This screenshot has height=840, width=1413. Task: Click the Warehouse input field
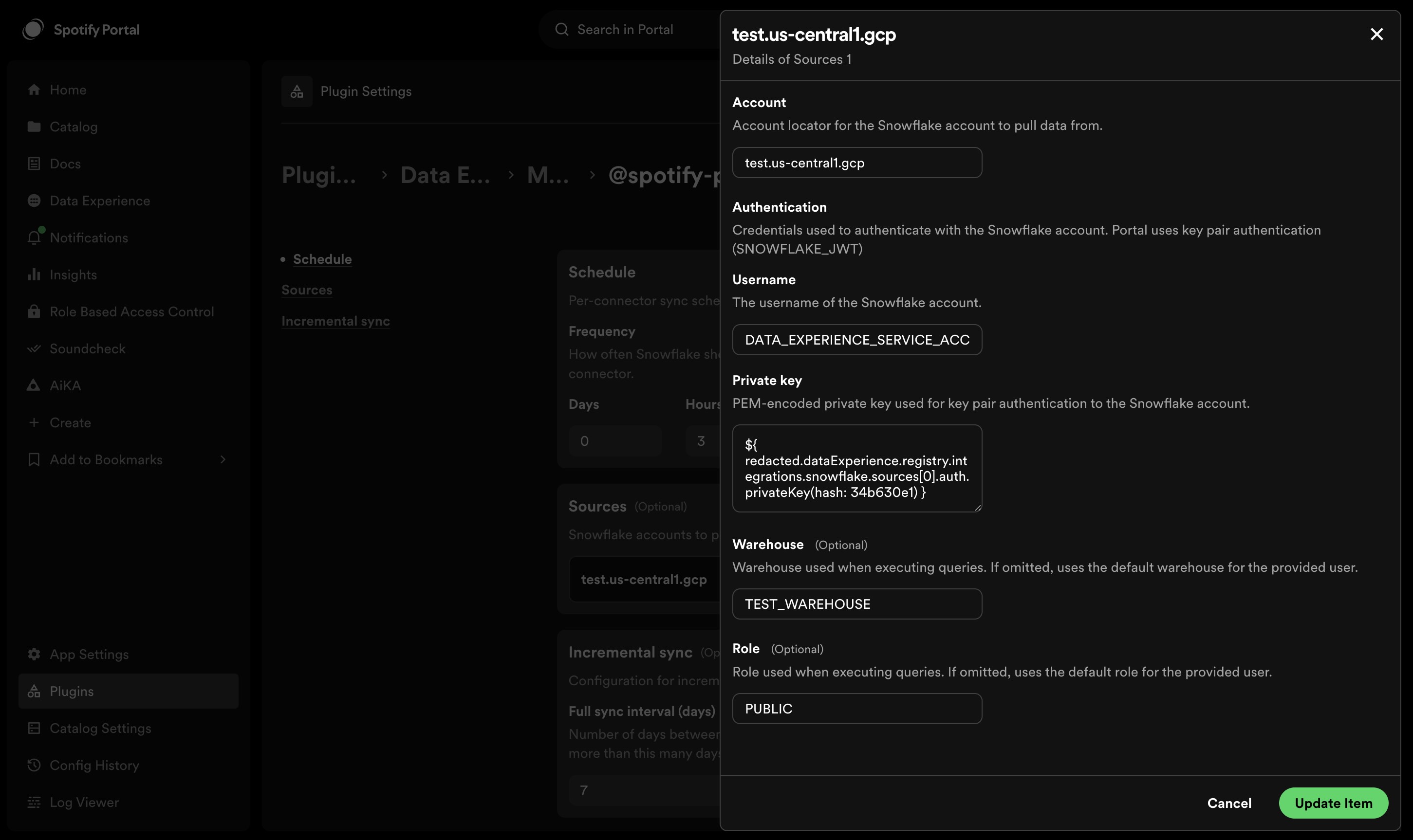click(x=857, y=604)
